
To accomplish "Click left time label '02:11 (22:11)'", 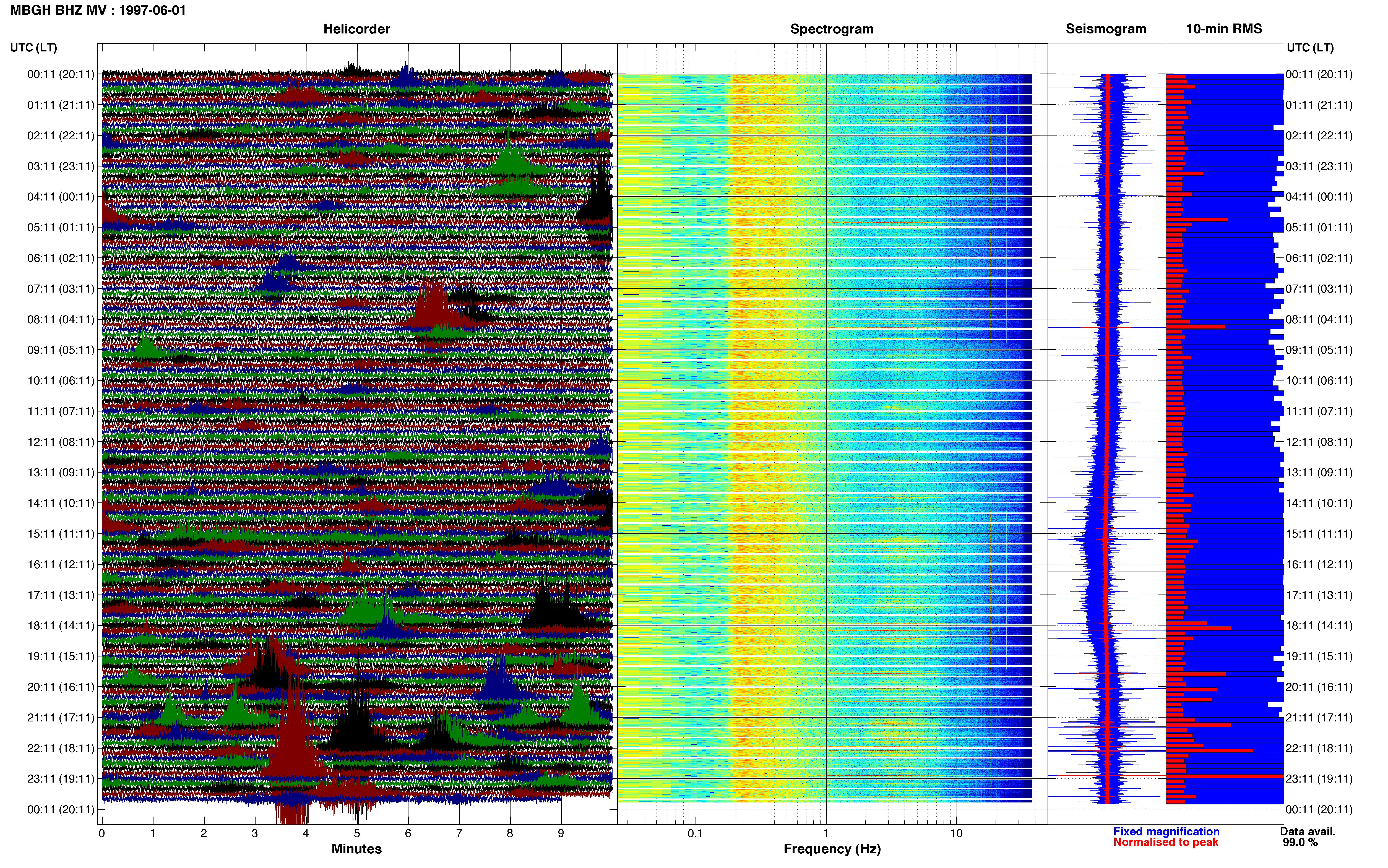I will coord(61,135).
